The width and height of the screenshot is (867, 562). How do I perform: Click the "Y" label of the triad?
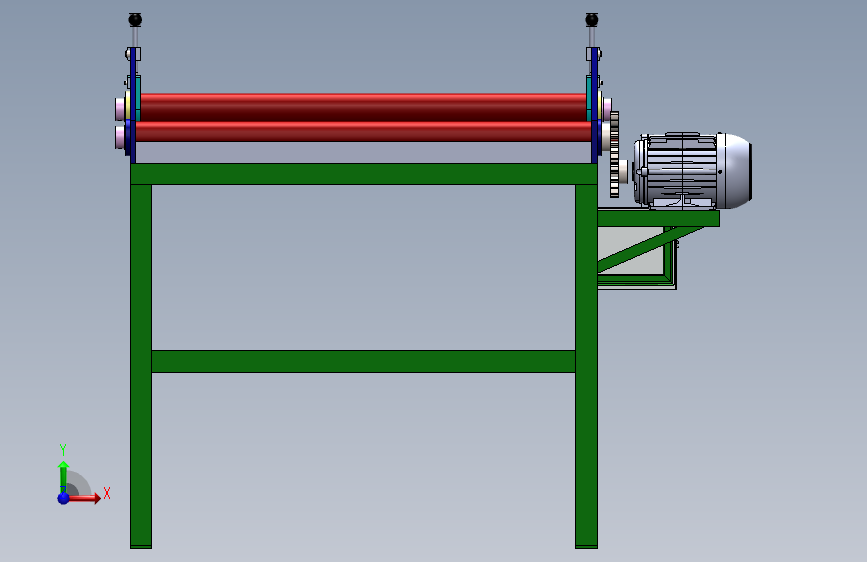pos(63,450)
